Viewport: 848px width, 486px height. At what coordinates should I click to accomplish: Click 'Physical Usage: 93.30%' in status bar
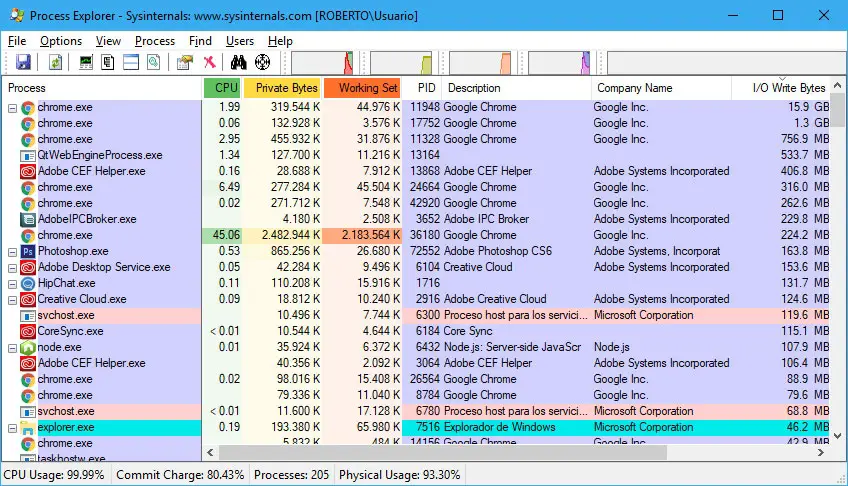(x=400, y=475)
